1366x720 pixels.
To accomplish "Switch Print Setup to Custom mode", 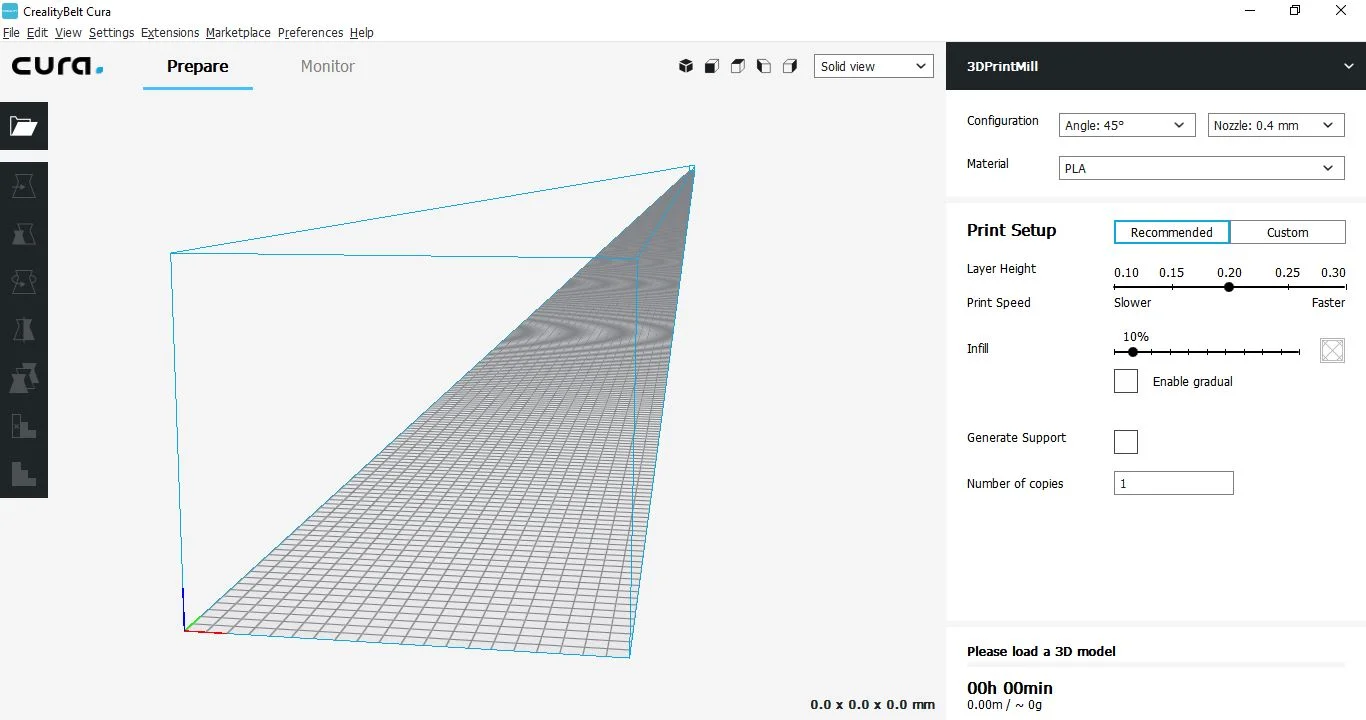I will 1288,232.
